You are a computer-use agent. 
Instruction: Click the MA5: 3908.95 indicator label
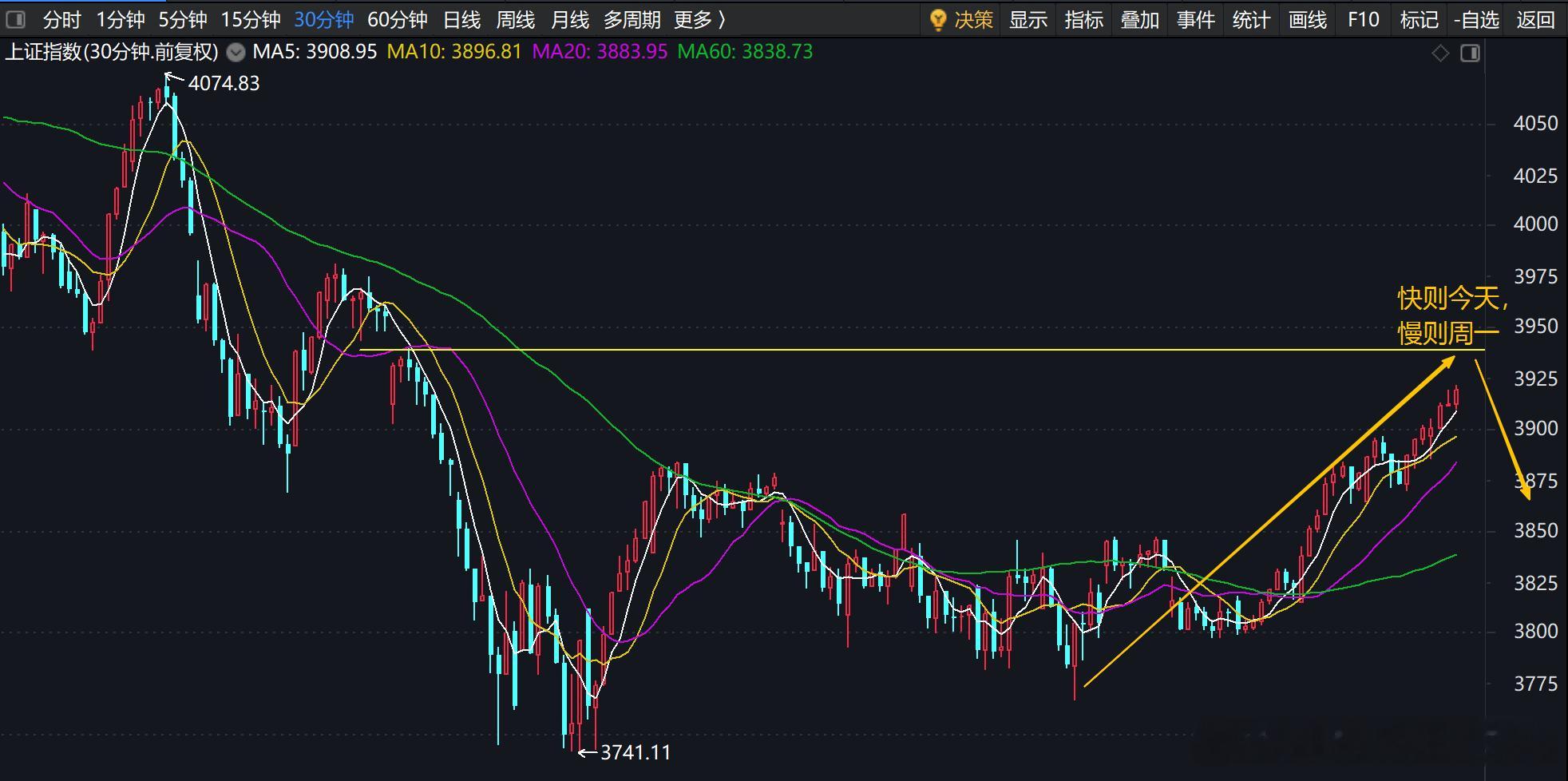315,52
